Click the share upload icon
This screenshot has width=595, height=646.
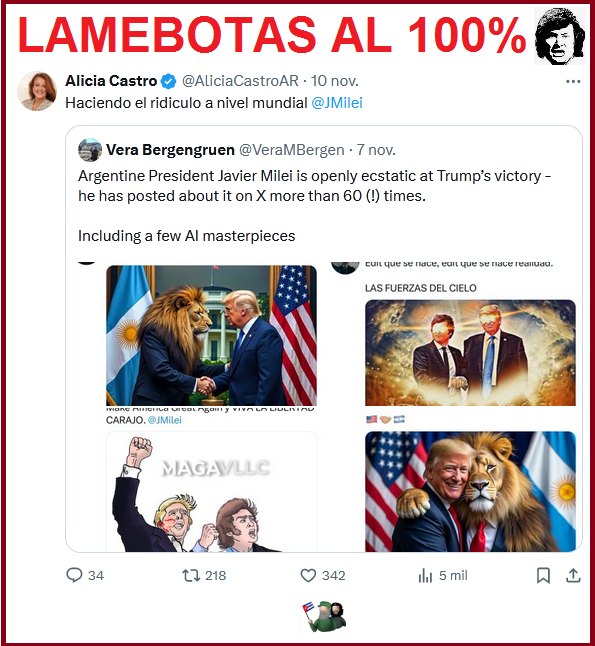(x=573, y=575)
